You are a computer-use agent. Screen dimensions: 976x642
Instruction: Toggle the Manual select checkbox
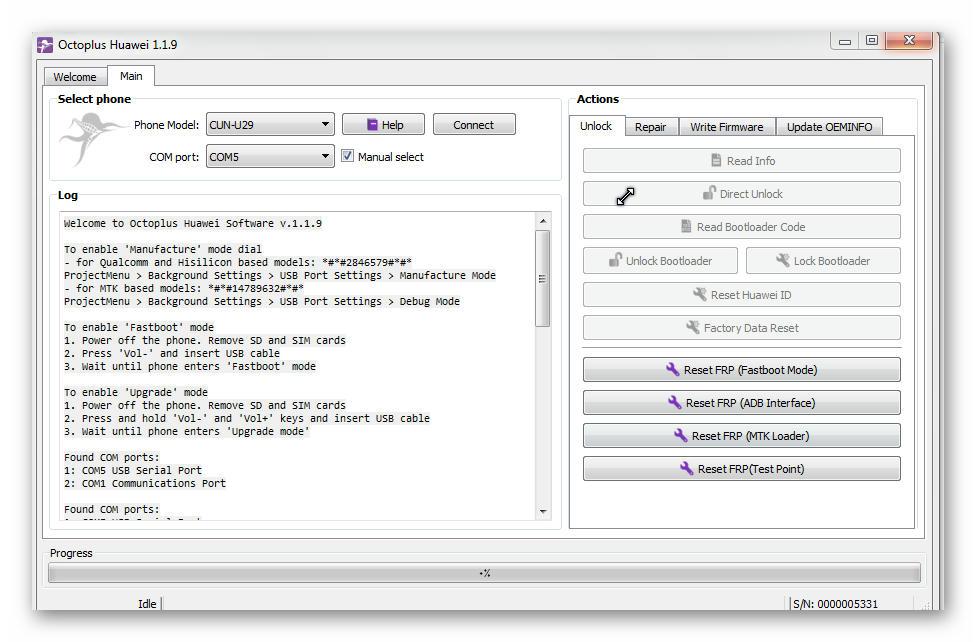pyautogui.click(x=347, y=156)
